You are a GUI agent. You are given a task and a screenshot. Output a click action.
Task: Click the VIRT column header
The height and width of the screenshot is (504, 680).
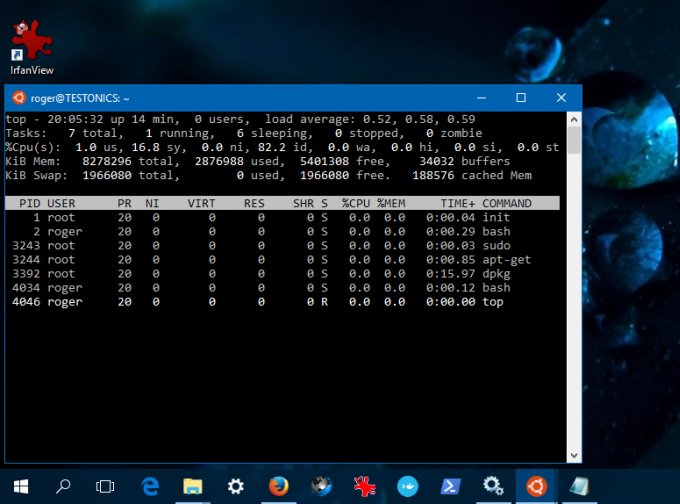(201, 203)
